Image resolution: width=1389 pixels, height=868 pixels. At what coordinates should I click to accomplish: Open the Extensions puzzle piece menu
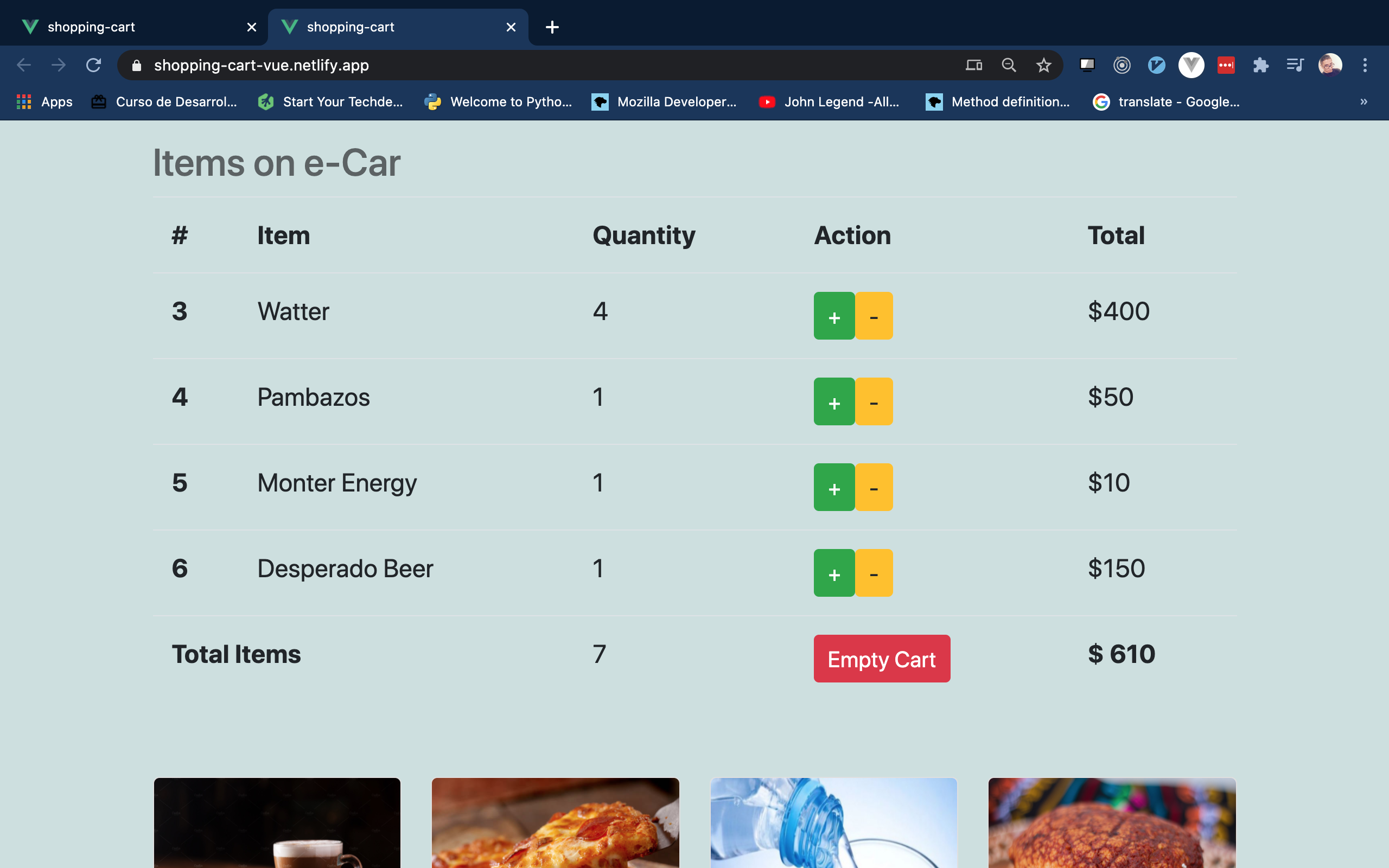pyautogui.click(x=1260, y=65)
